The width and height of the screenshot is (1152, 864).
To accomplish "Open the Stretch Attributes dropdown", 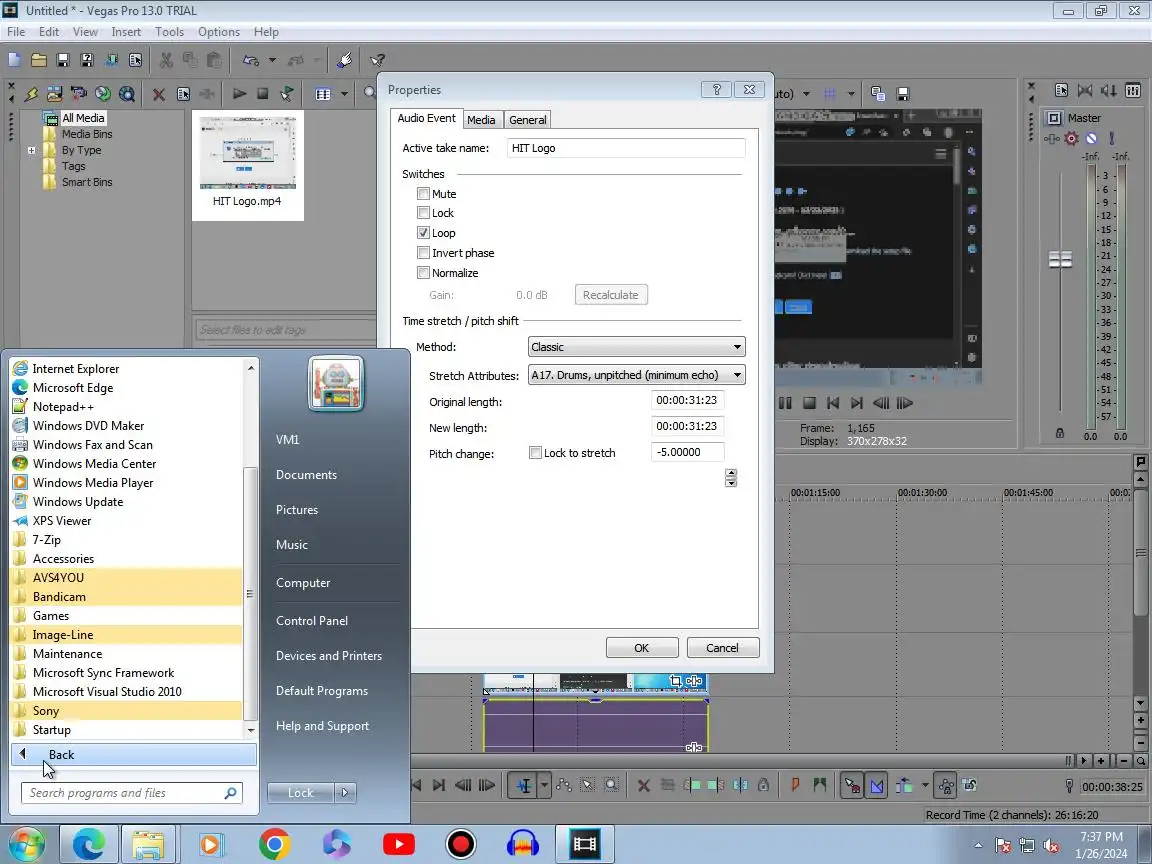I will [x=636, y=375].
